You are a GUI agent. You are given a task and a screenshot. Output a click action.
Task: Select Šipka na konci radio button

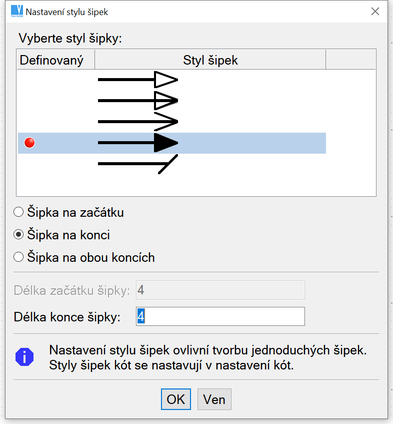tap(18, 235)
